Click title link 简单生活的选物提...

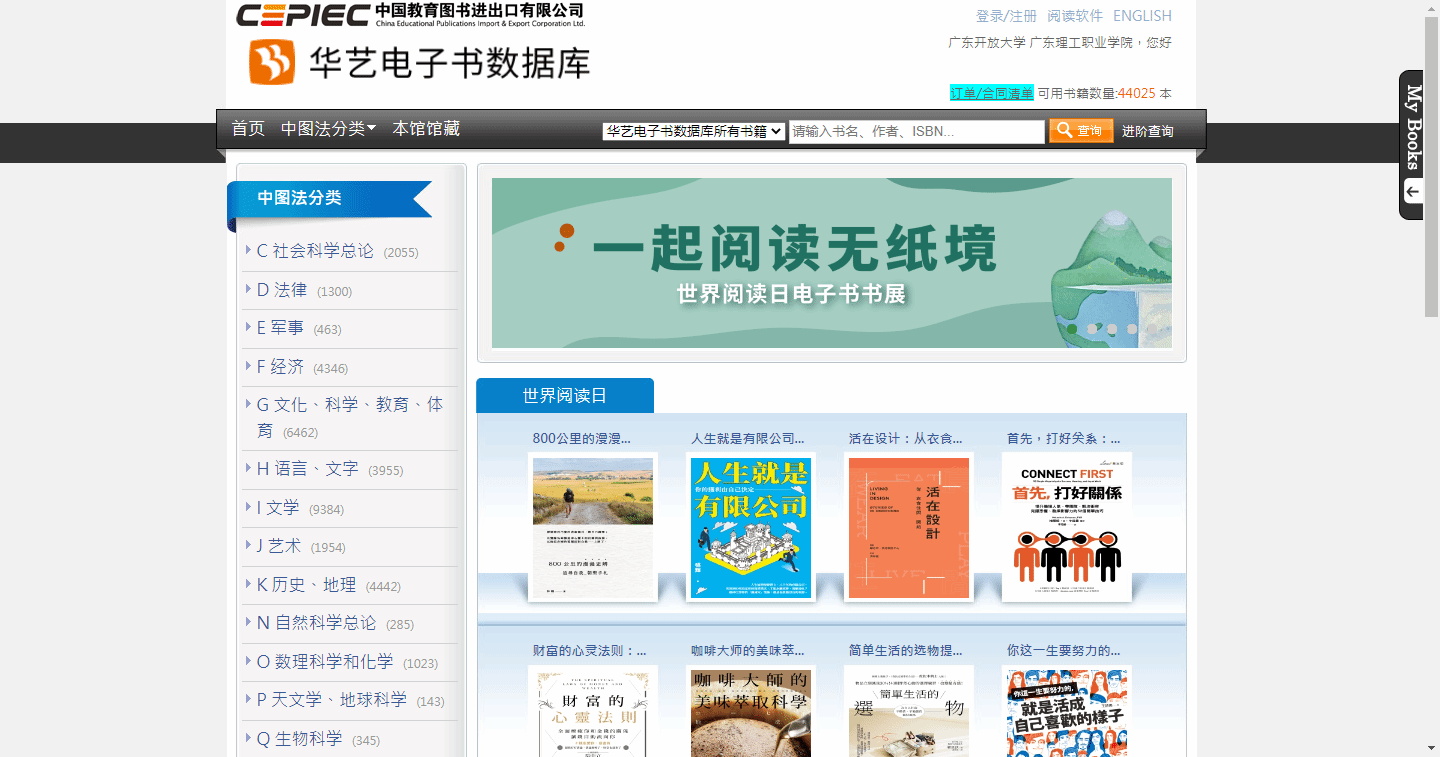pos(905,651)
